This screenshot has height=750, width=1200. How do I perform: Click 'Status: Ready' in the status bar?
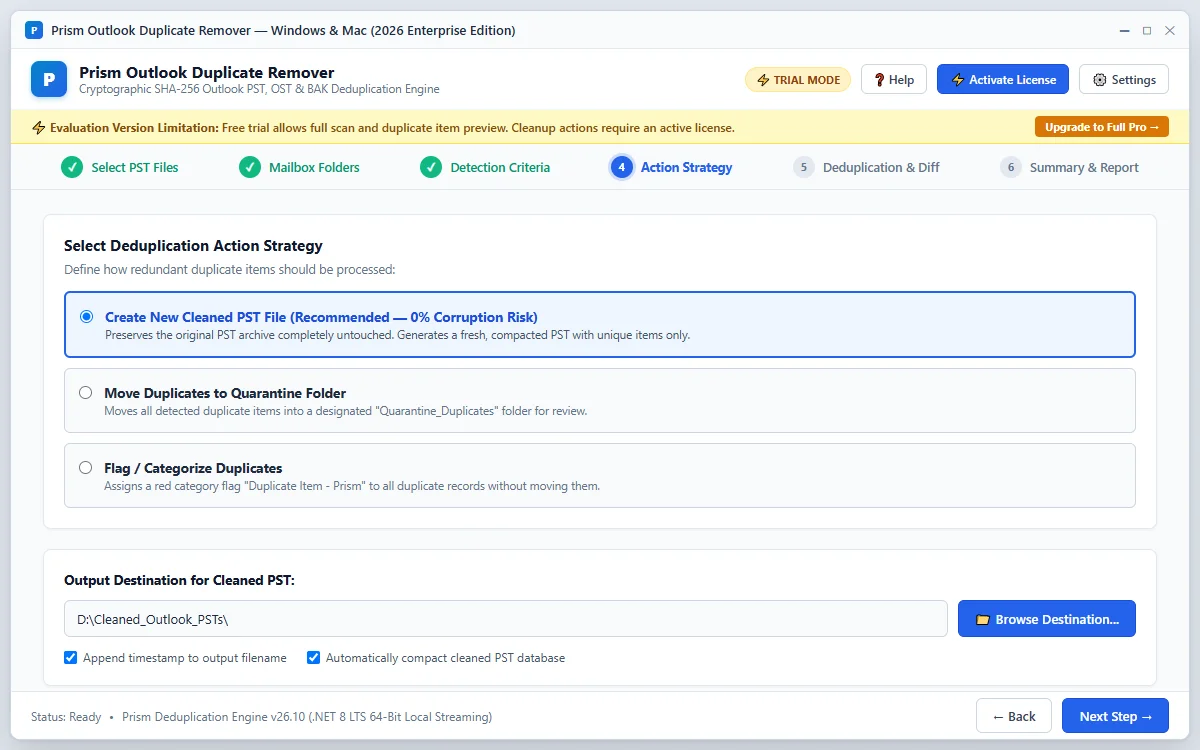pyautogui.click(x=66, y=717)
